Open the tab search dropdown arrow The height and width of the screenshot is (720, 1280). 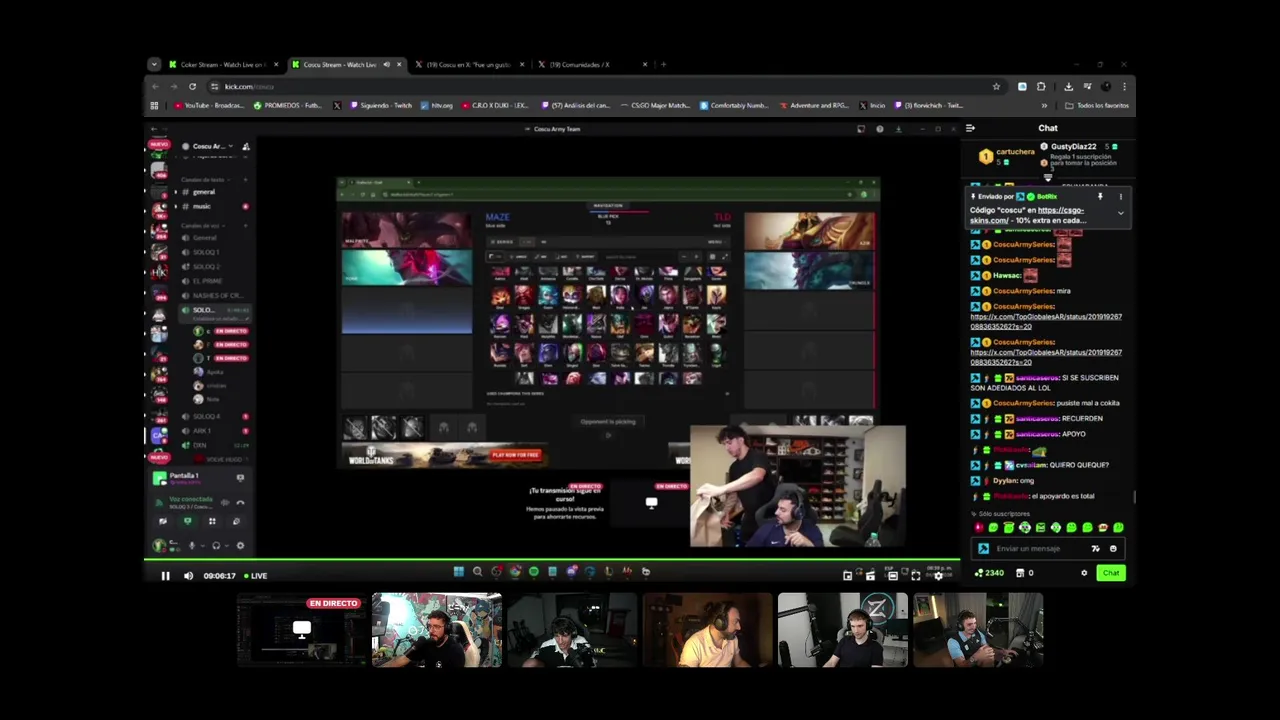(154, 65)
